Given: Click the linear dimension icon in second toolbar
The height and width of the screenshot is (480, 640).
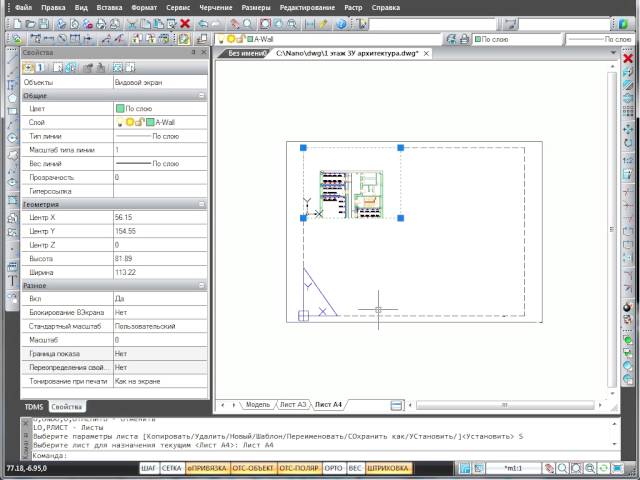Looking at the screenshot, I should pos(49,39).
